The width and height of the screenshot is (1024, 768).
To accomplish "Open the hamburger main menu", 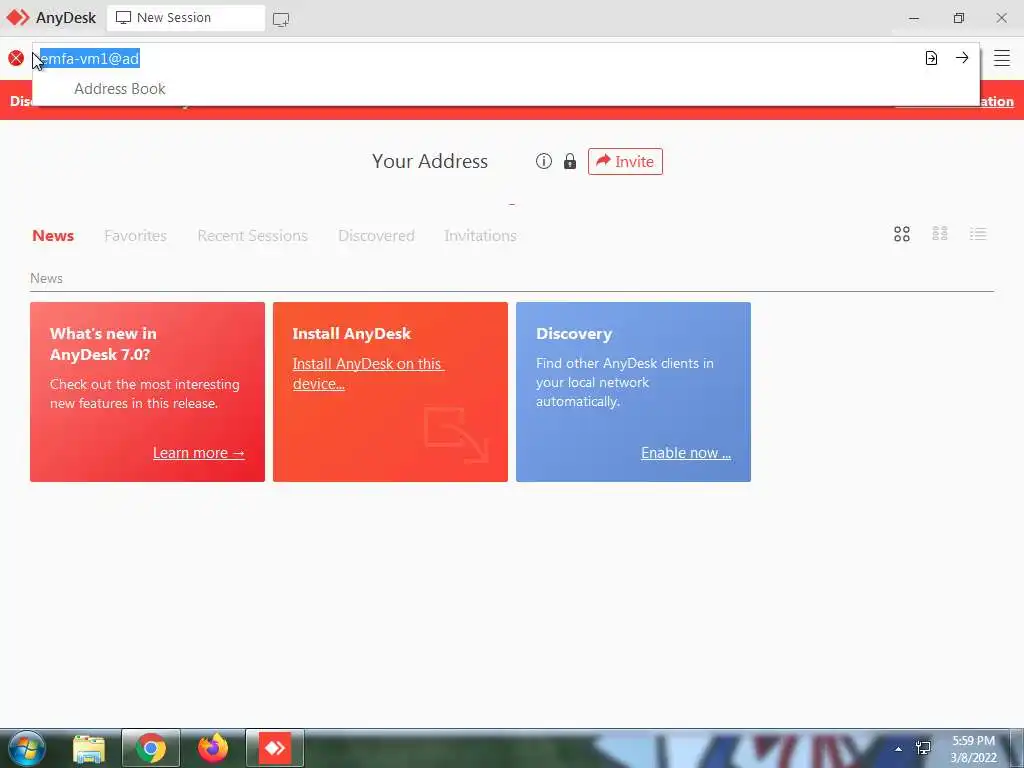I will (x=1002, y=58).
